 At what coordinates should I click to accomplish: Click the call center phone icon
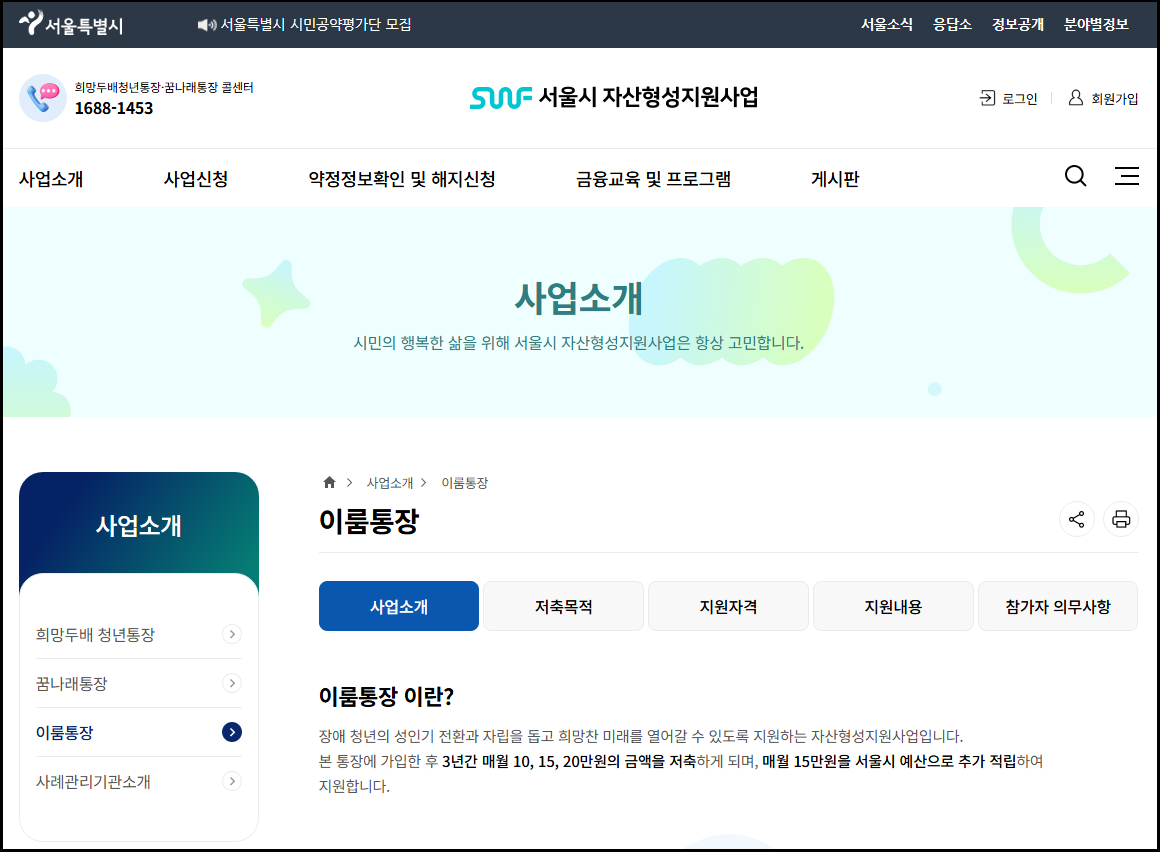click(x=43, y=98)
